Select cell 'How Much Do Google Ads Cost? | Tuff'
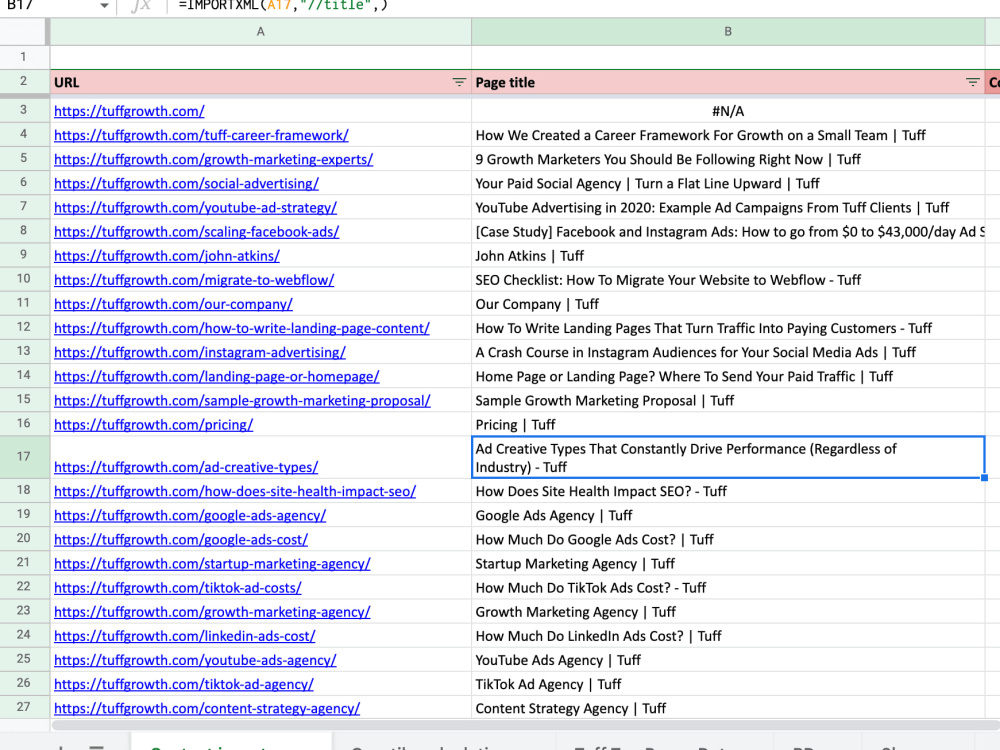1000x750 pixels. coord(728,540)
